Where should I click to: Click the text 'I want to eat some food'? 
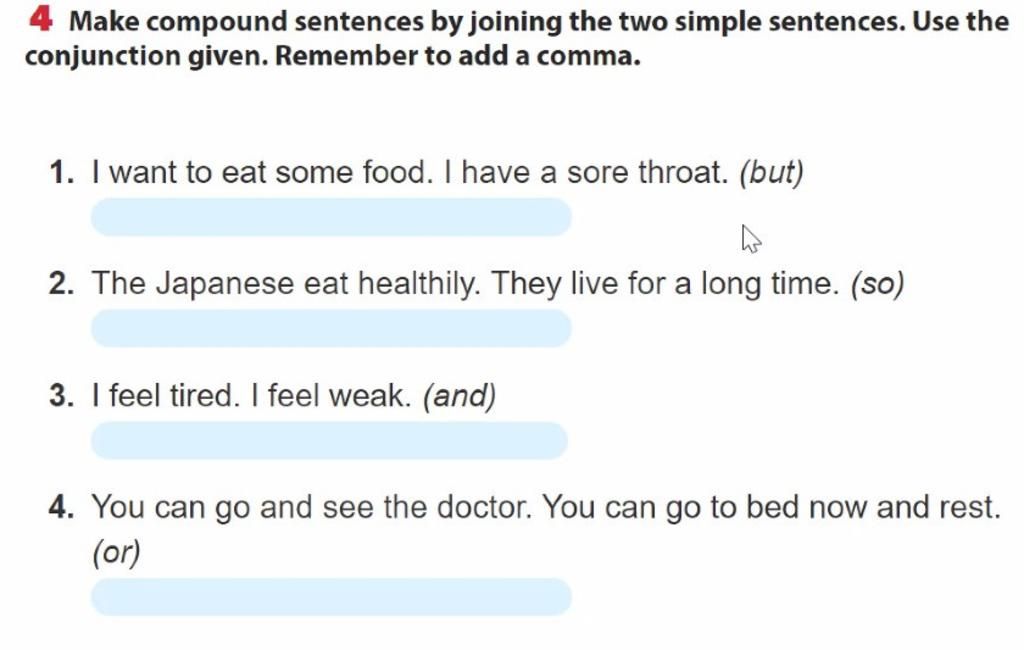262,172
